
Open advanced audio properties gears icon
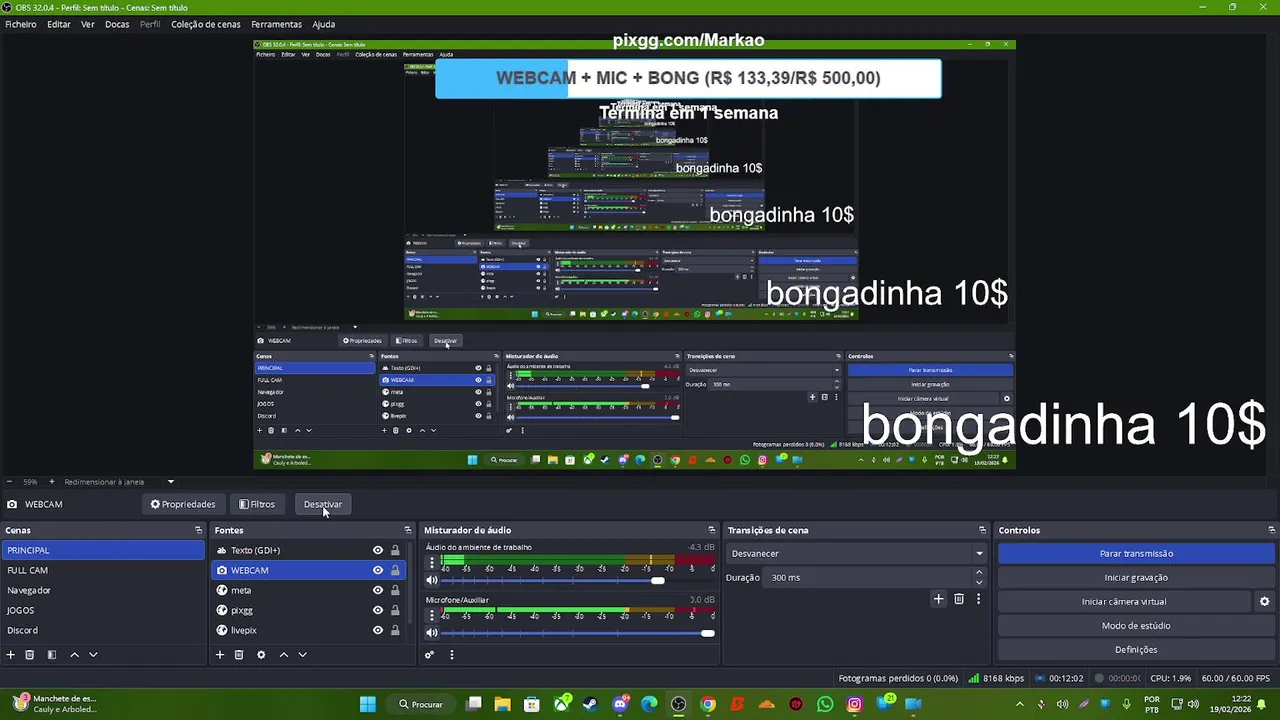coord(429,655)
